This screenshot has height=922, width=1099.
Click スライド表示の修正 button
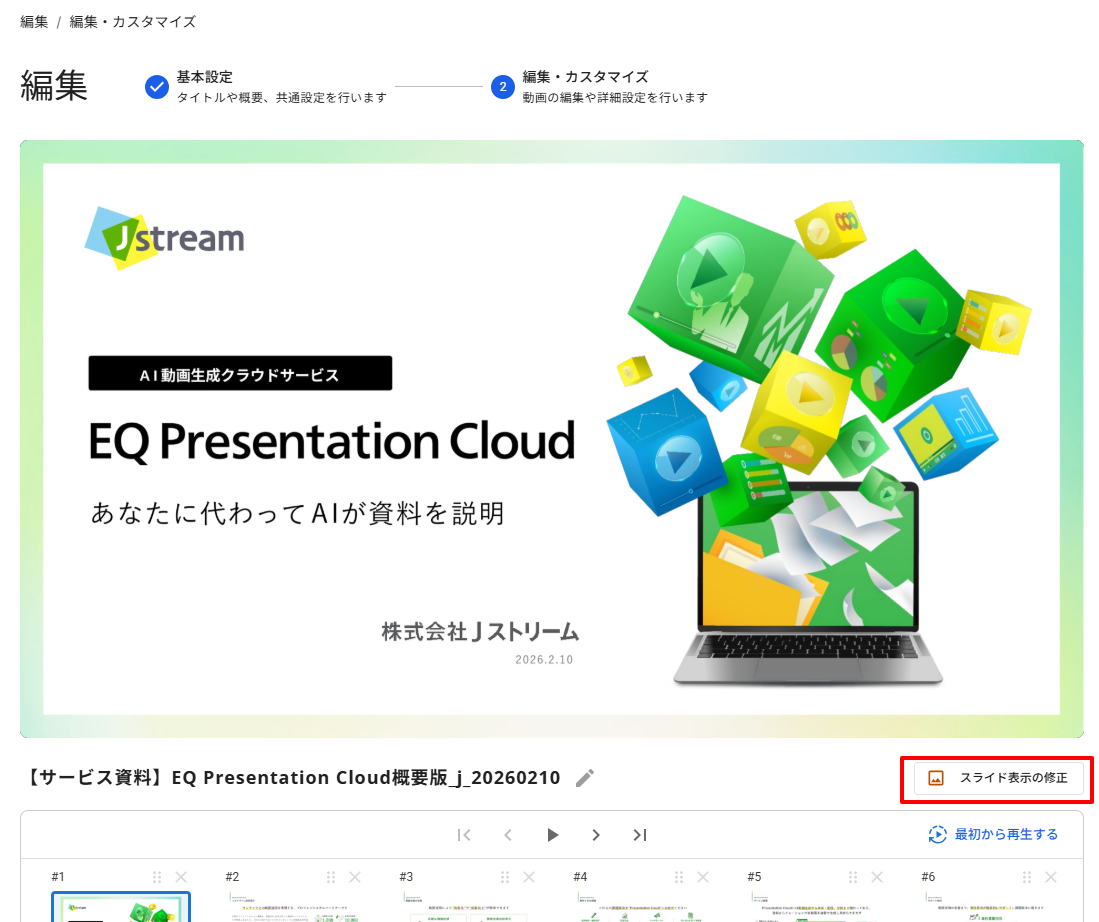pyautogui.click(x=998, y=778)
